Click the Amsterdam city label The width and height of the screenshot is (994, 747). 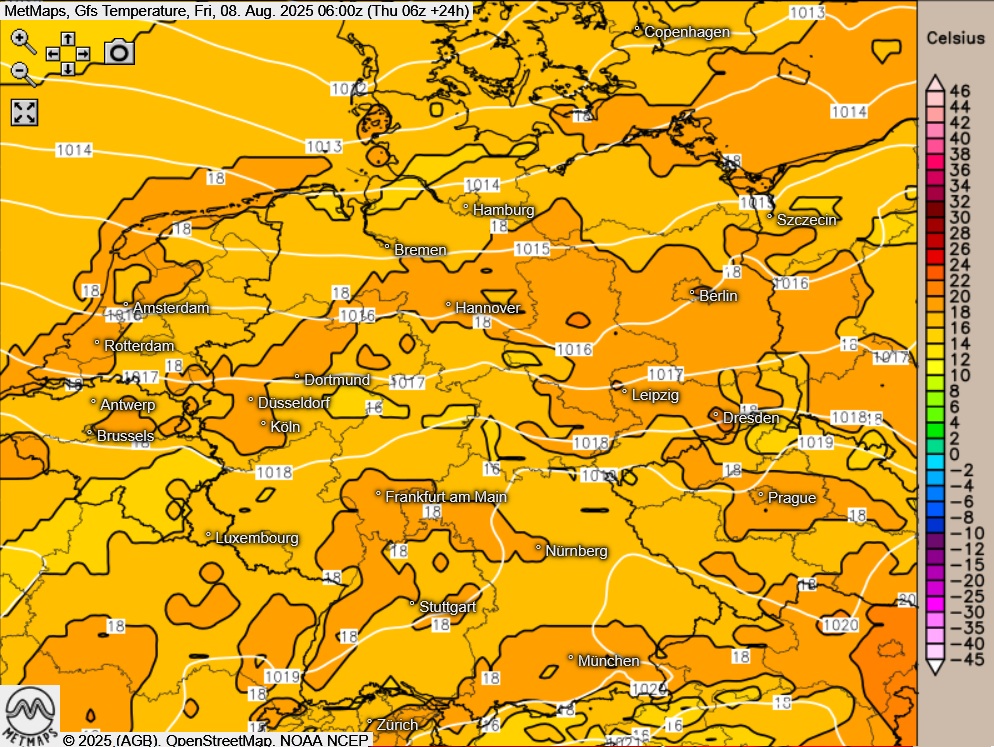pos(171,308)
